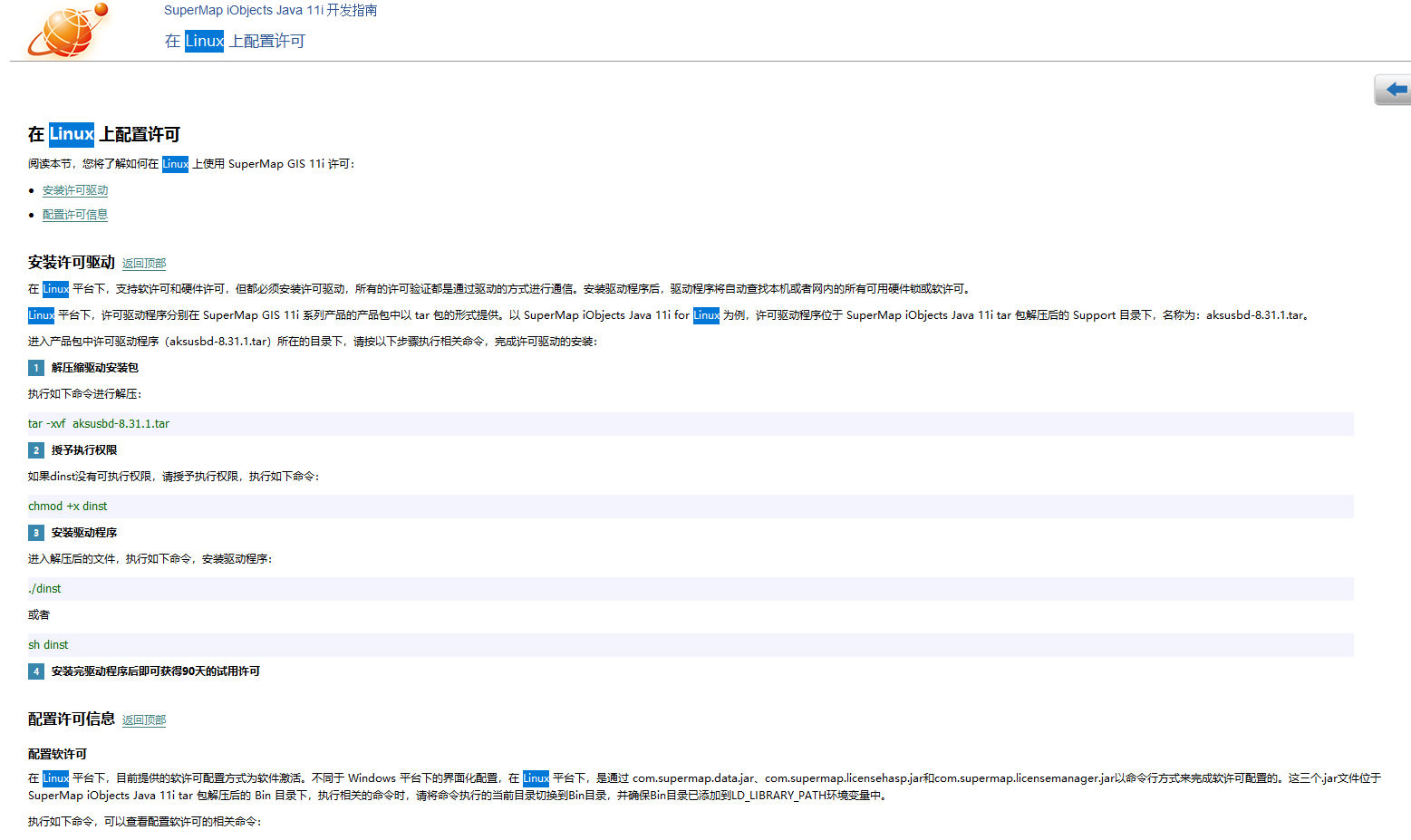Click the sentence starting 进入解压后的文件
This screenshot has height=840, width=1411.
(x=150, y=559)
